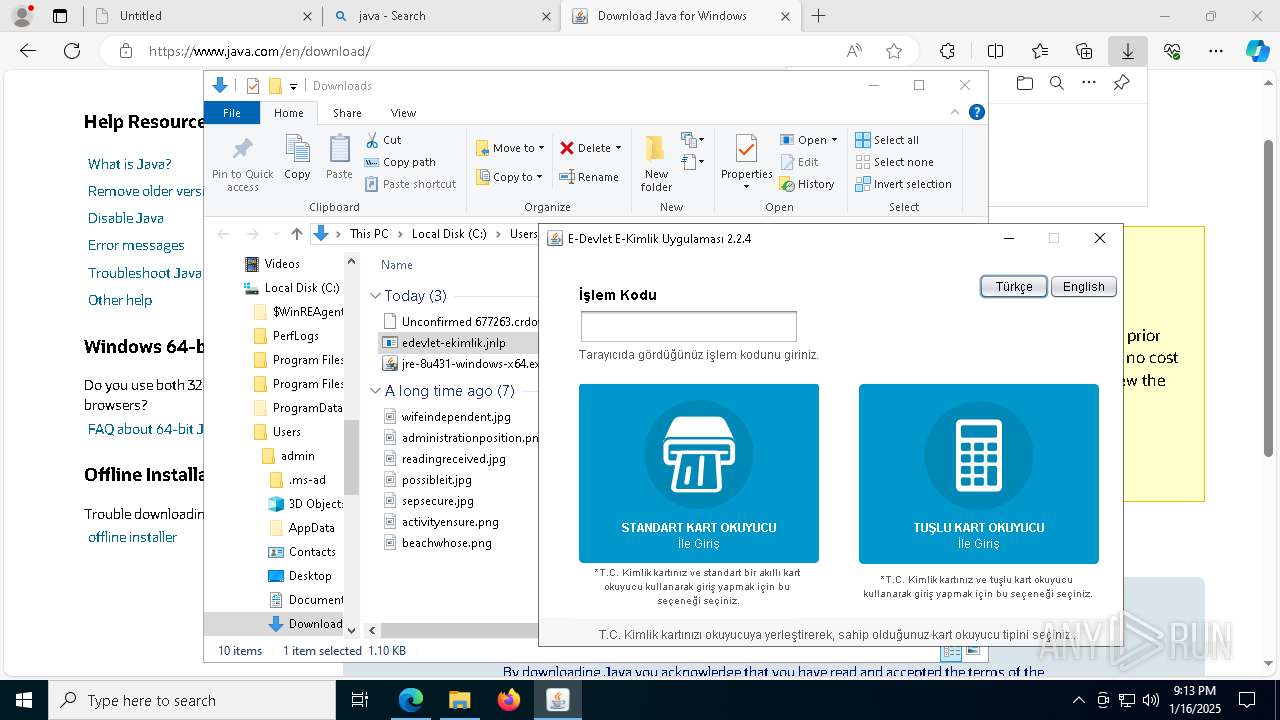Switch to details view in Explorer
Image resolution: width=1280 pixels, height=720 pixels.
(952, 652)
